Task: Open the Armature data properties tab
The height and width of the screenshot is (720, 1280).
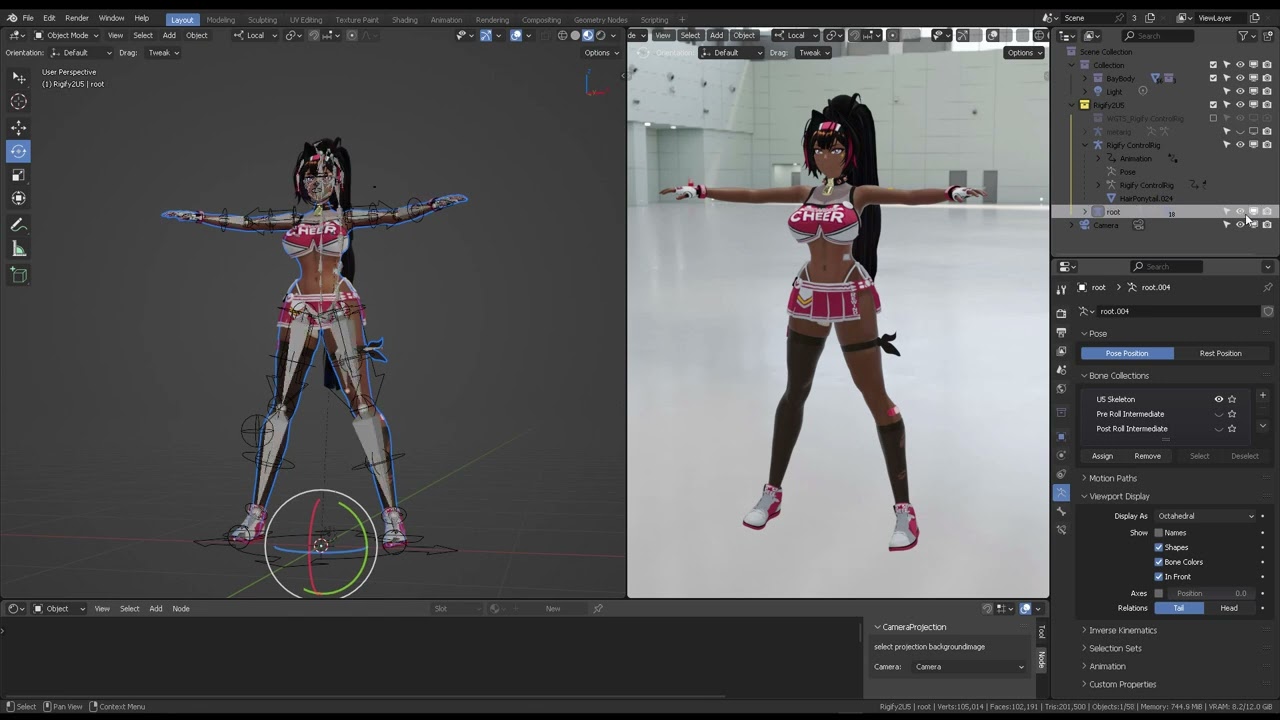Action: [1061, 493]
